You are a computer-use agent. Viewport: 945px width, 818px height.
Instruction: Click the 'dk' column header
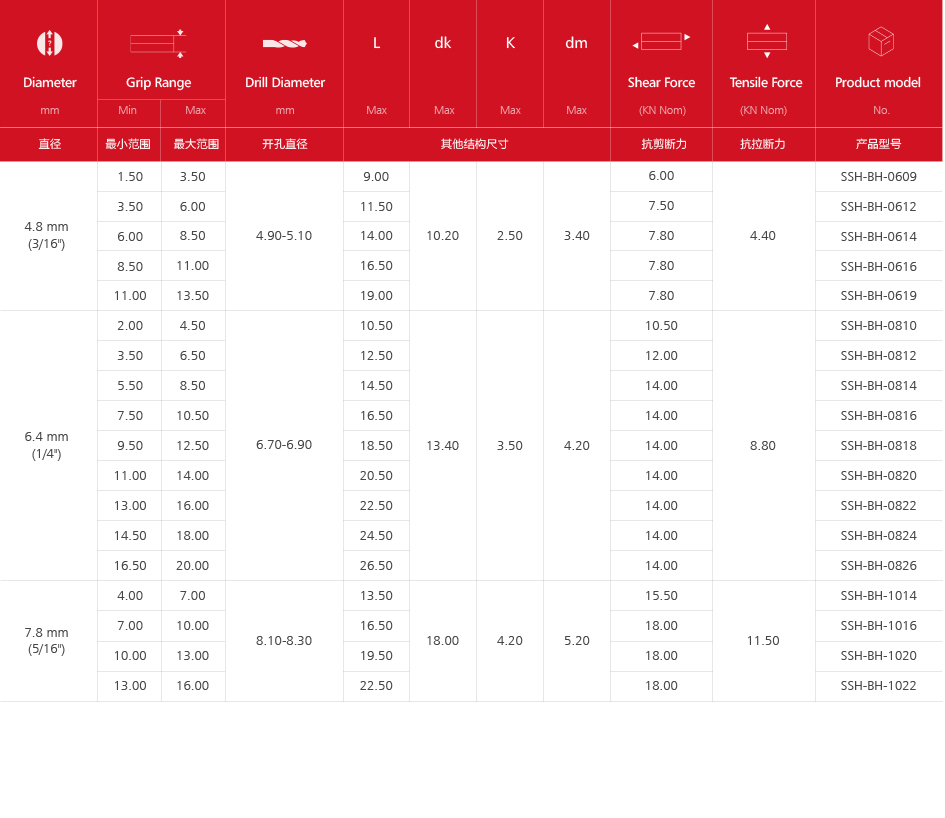coord(443,43)
